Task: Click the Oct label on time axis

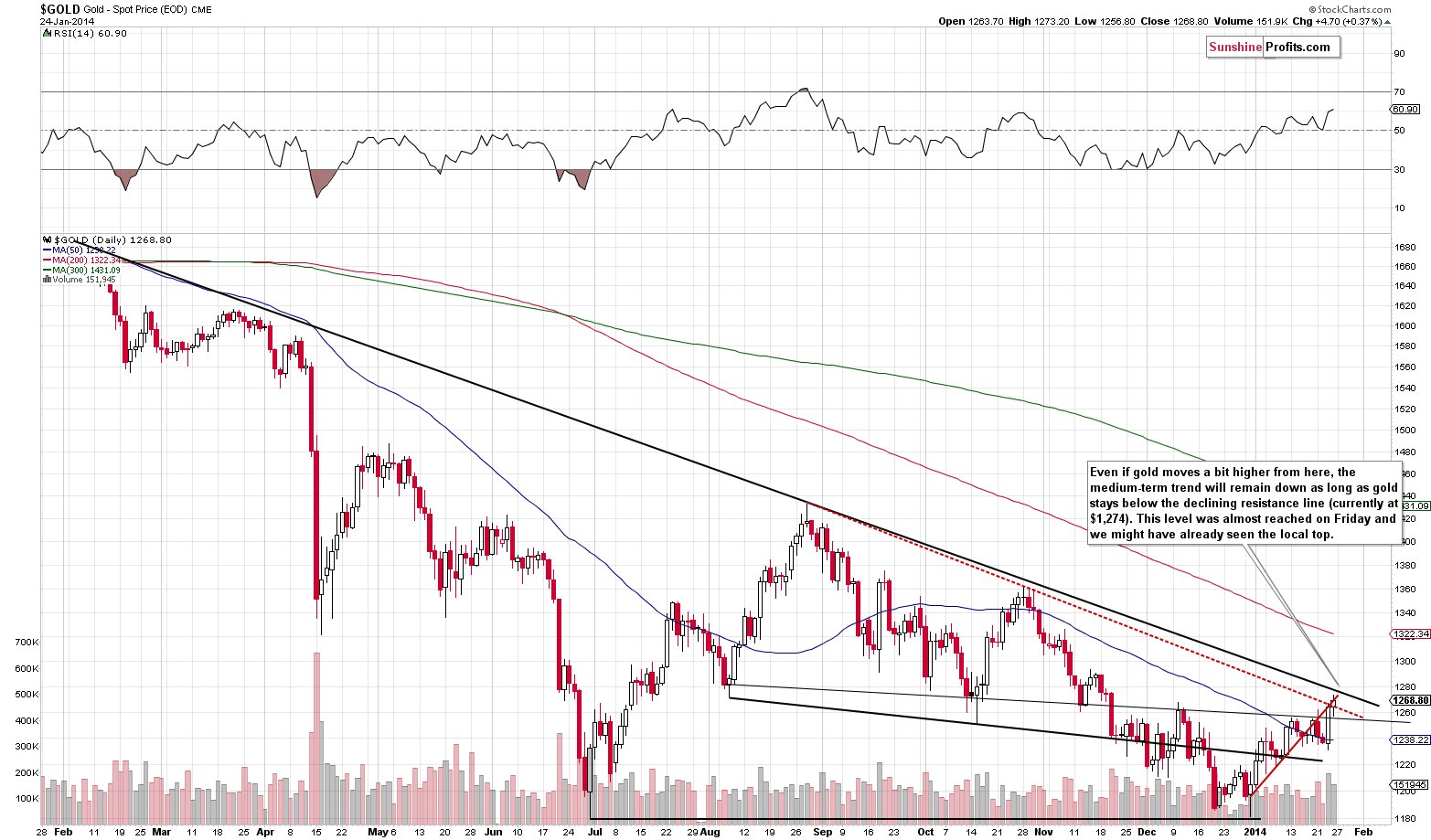Action: tap(925, 833)
